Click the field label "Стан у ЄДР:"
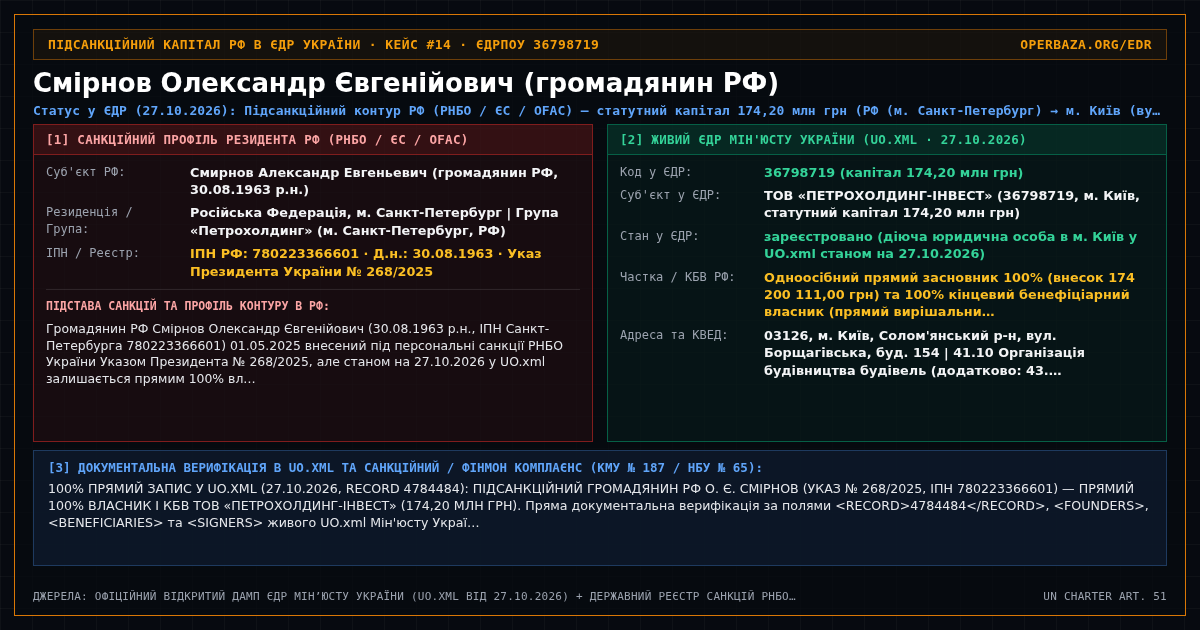The height and width of the screenshot is (630, 1200). coord(660,236)
